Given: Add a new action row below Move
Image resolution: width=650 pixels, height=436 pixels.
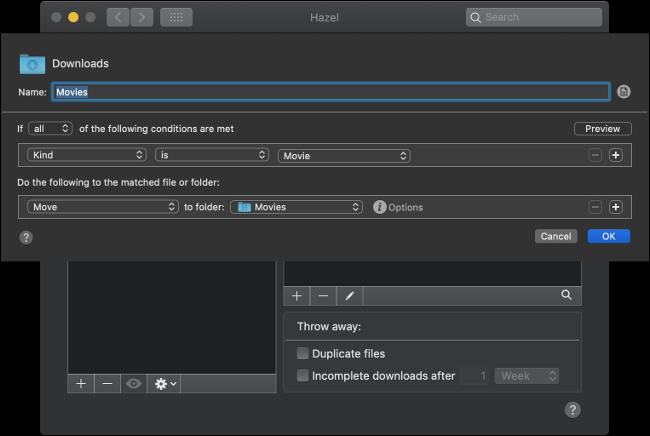Looking at the screenshot, I should pyautogui.click(x=616, y=207).
